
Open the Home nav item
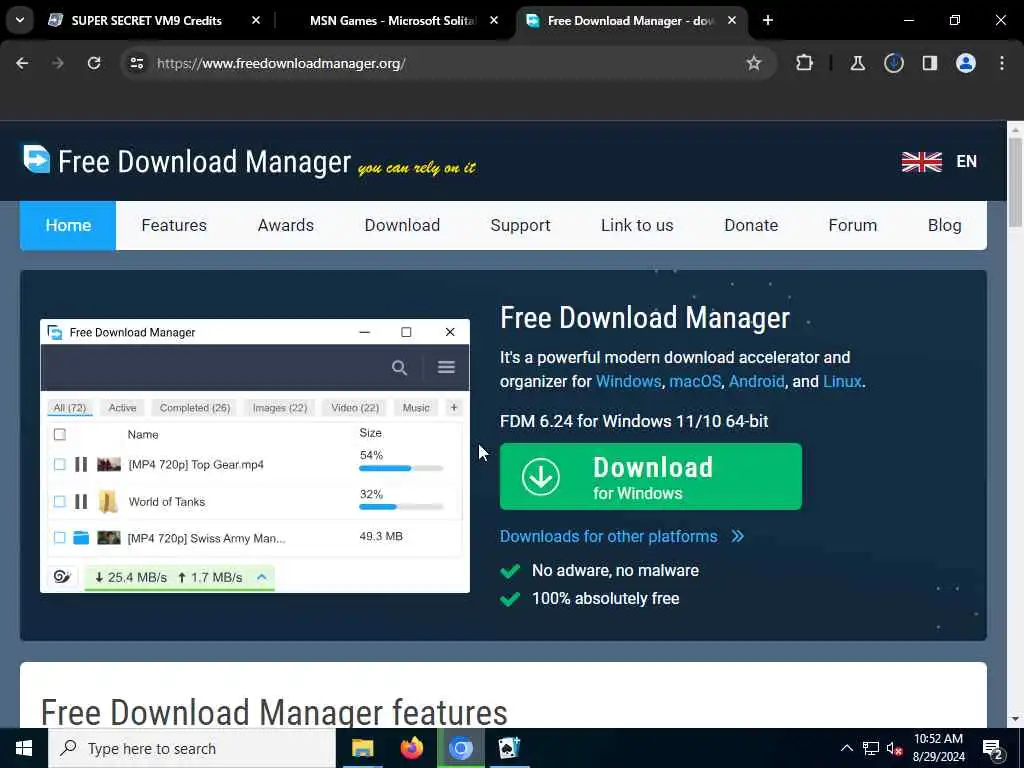point(68,225)
